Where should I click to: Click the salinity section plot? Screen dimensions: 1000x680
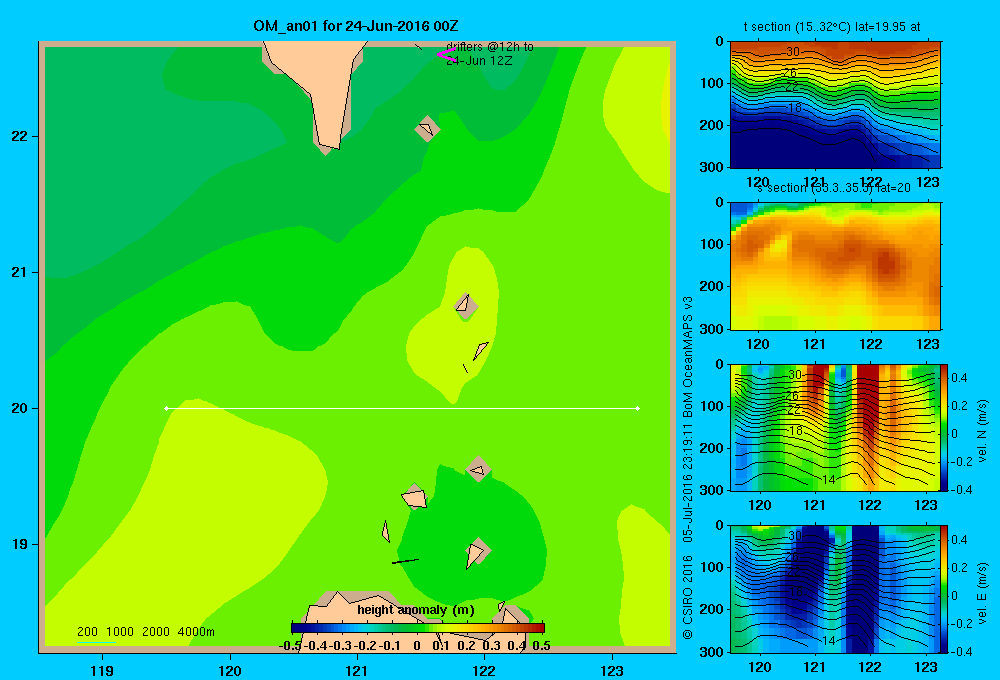[x=835, y=266]
